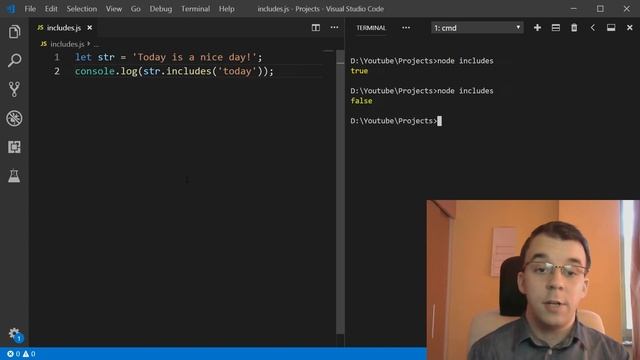Close the terminal panel
Image resolution: width=640 pixels, height=360 pixels.
629,28
